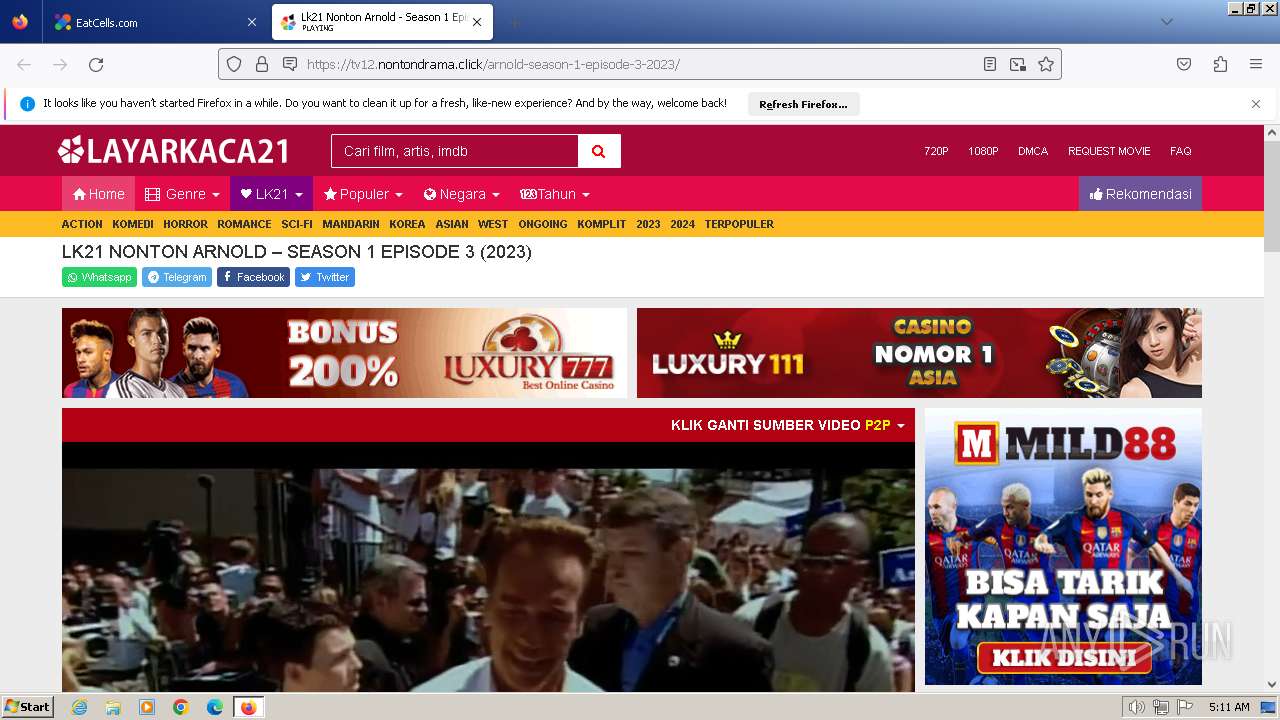Expand the Populer dropdown
Screen dimensions: 1280x720
363,194
